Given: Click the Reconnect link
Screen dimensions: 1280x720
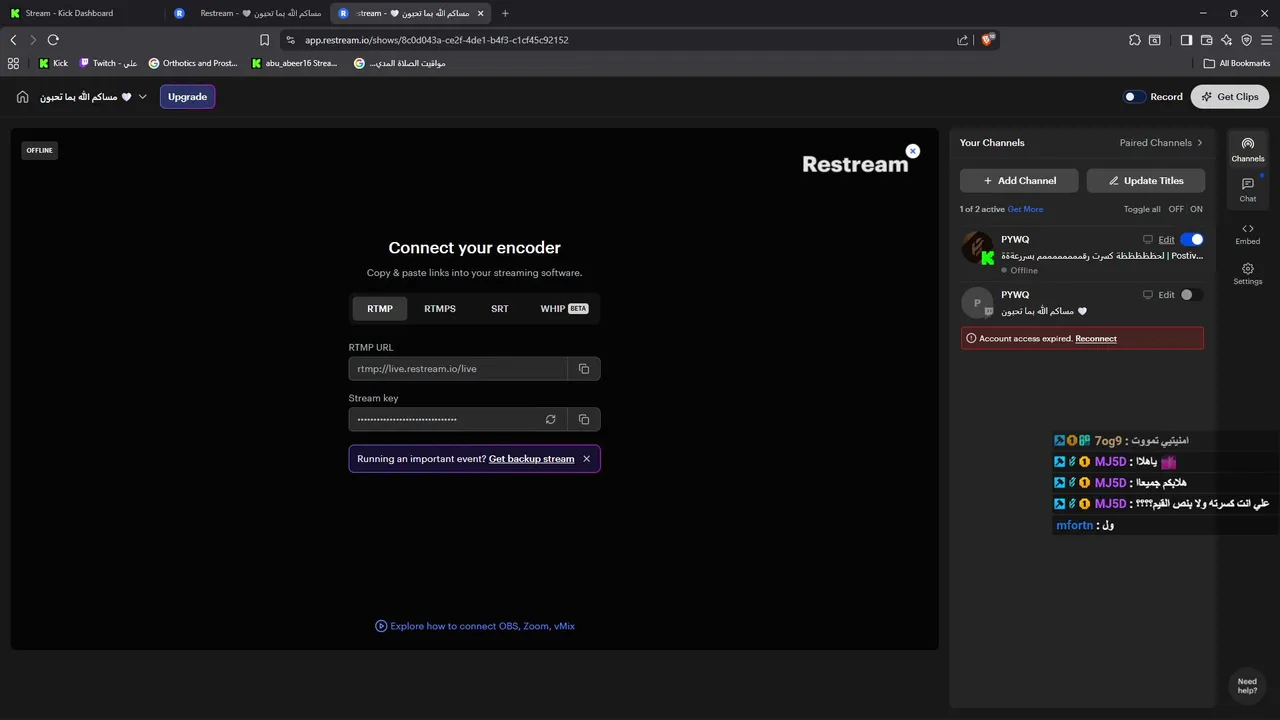Looking at the screenshot, I should [1096, 339].
